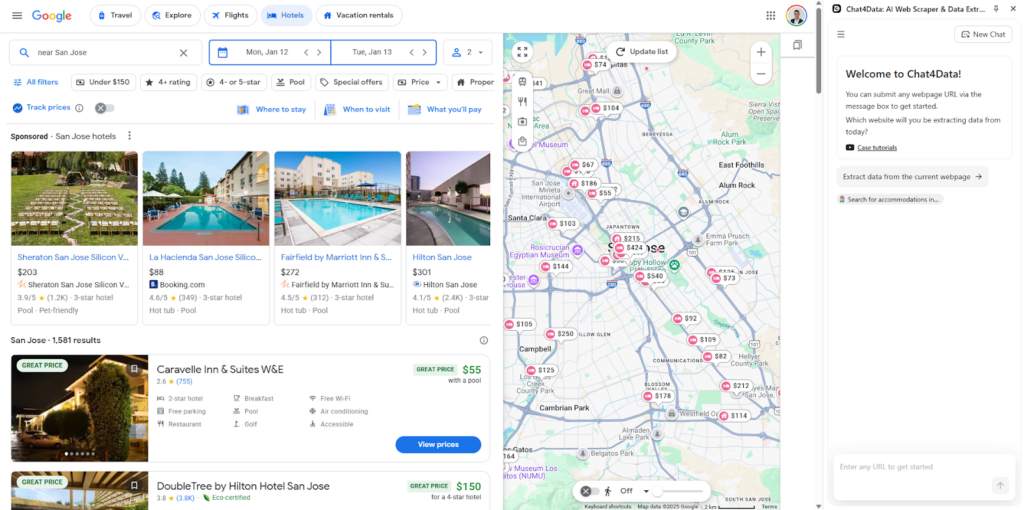
Task: Send the URL with the arrow button
Action: coord(1000,485)
